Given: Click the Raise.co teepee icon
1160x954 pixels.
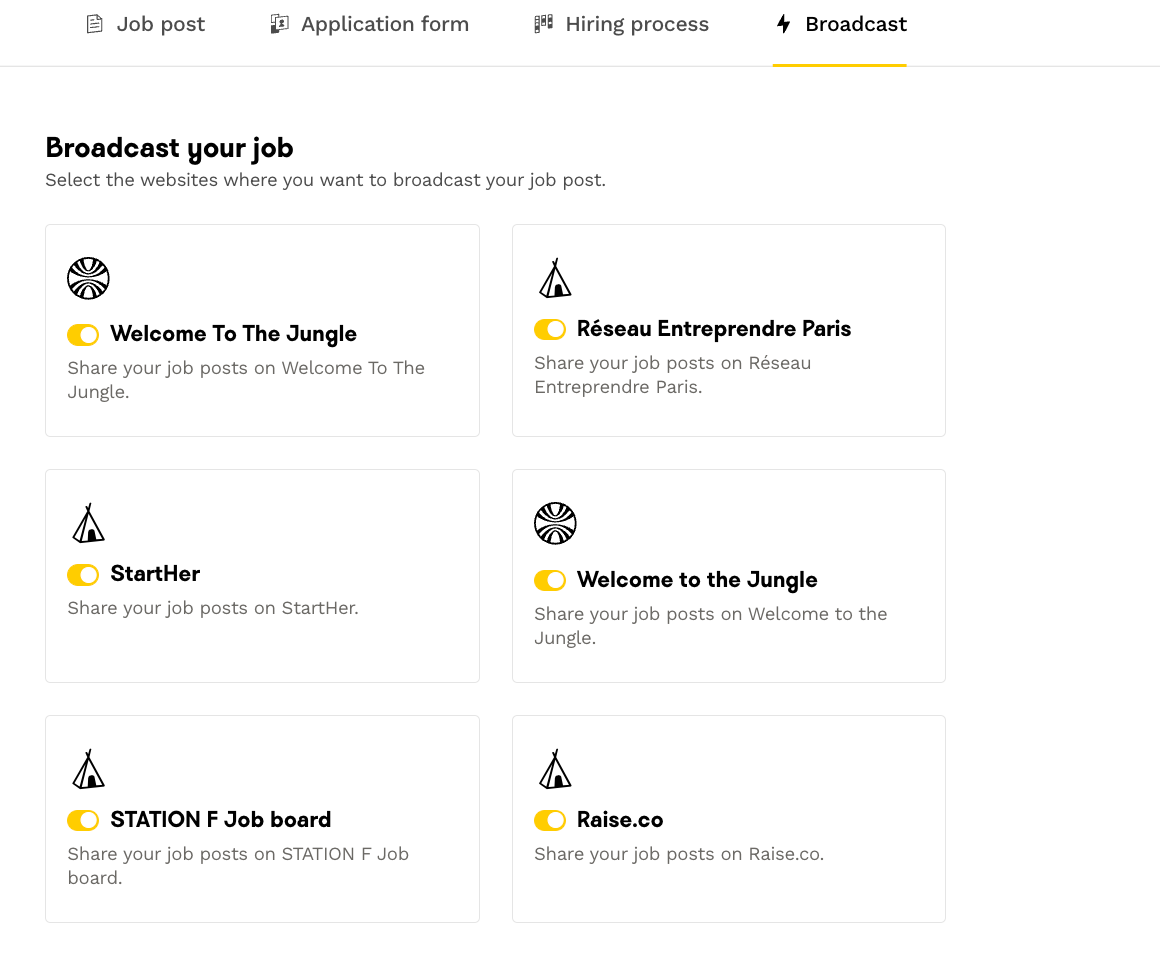Looking at the screenshot, I should [555, 769].
